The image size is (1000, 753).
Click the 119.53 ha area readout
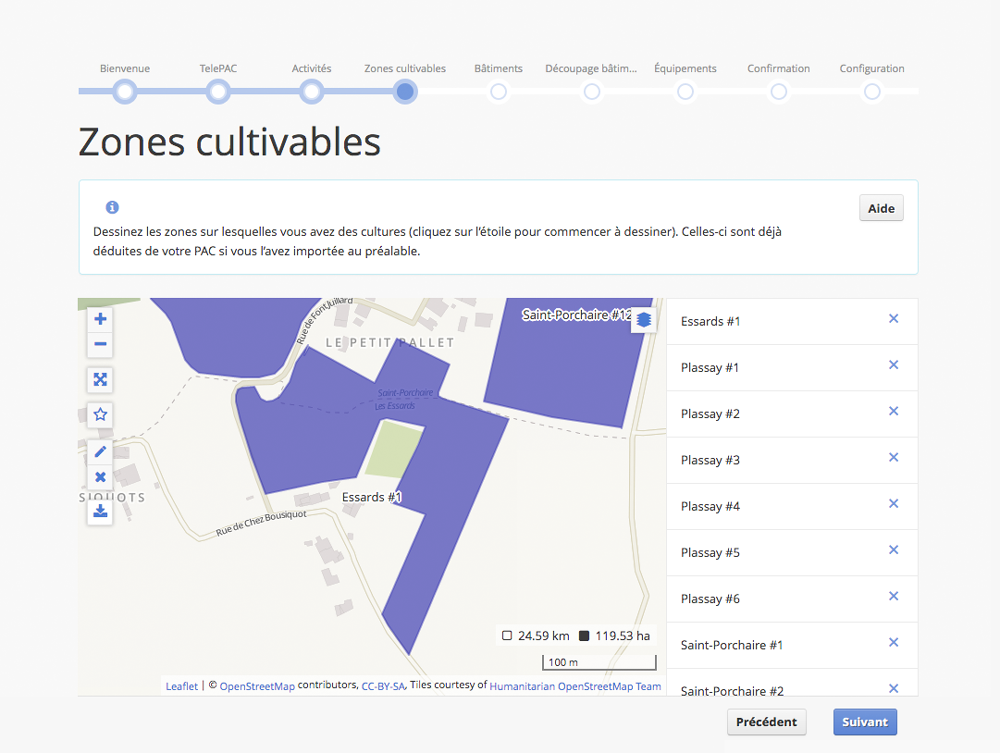click(615, 636)
